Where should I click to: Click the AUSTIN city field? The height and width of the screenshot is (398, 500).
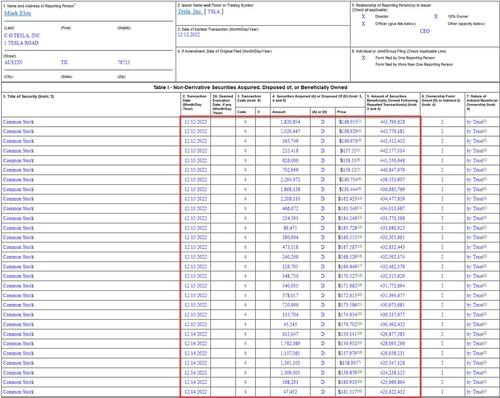coord(13,62)
